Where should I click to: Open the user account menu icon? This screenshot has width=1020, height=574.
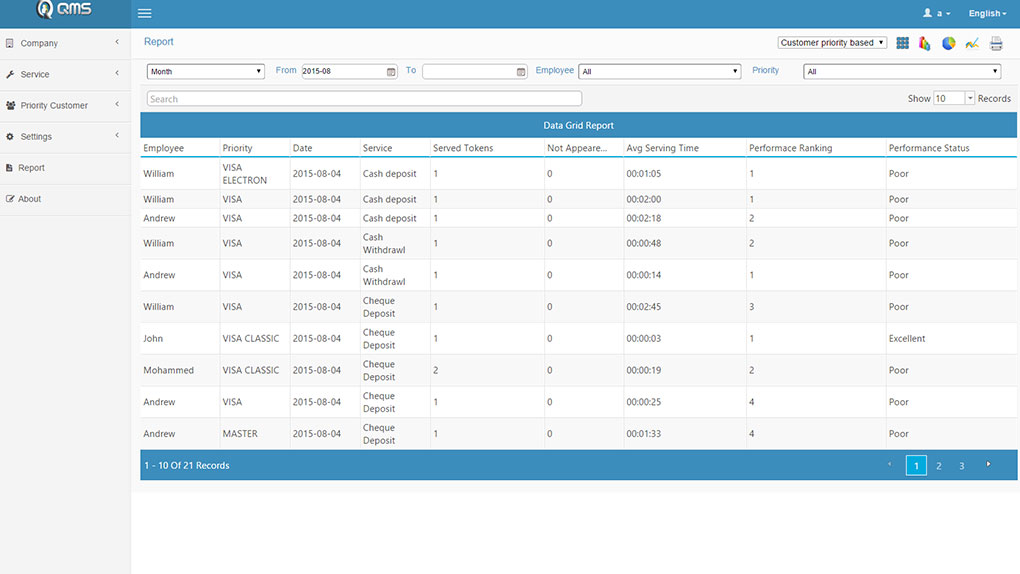click(928, 13)
